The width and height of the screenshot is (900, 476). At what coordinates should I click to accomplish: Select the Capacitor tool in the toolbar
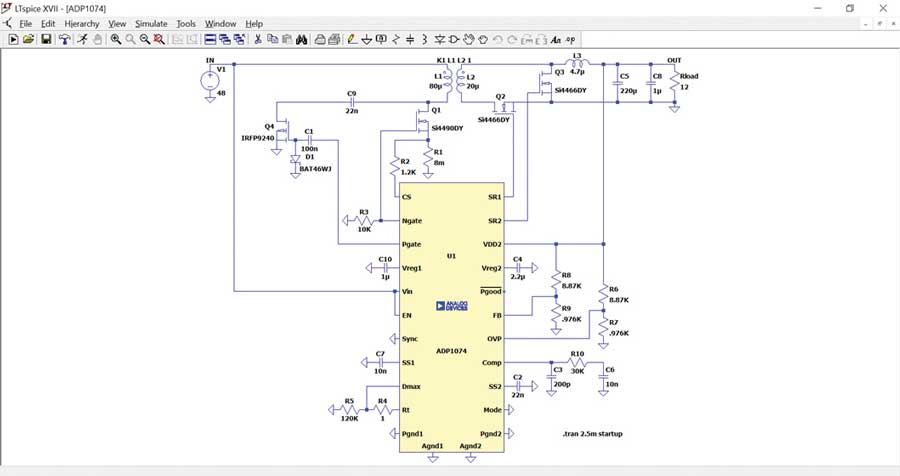pos(411,39)
